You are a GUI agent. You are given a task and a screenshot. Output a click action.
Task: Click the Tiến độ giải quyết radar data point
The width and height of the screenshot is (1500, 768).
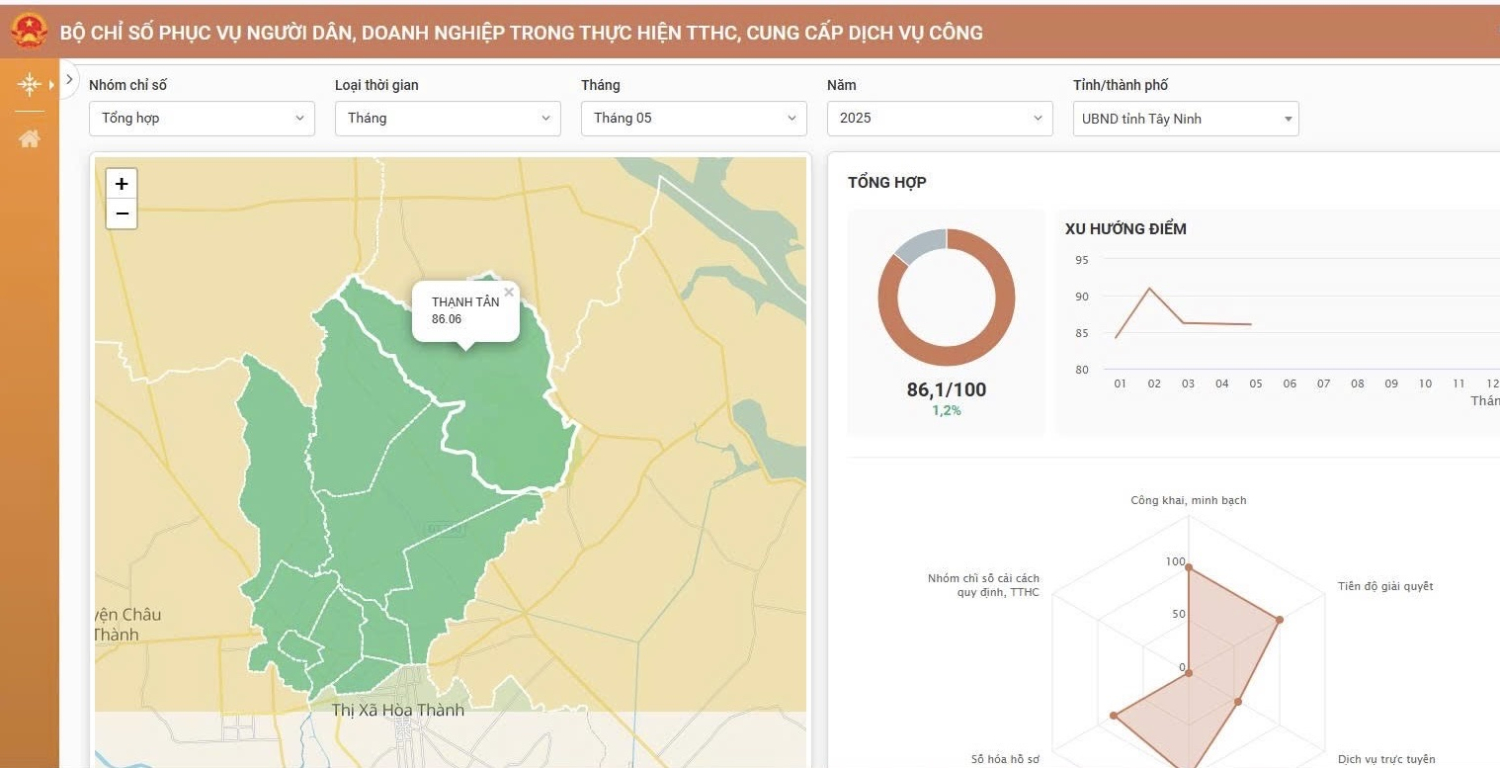pos(1279,620)
